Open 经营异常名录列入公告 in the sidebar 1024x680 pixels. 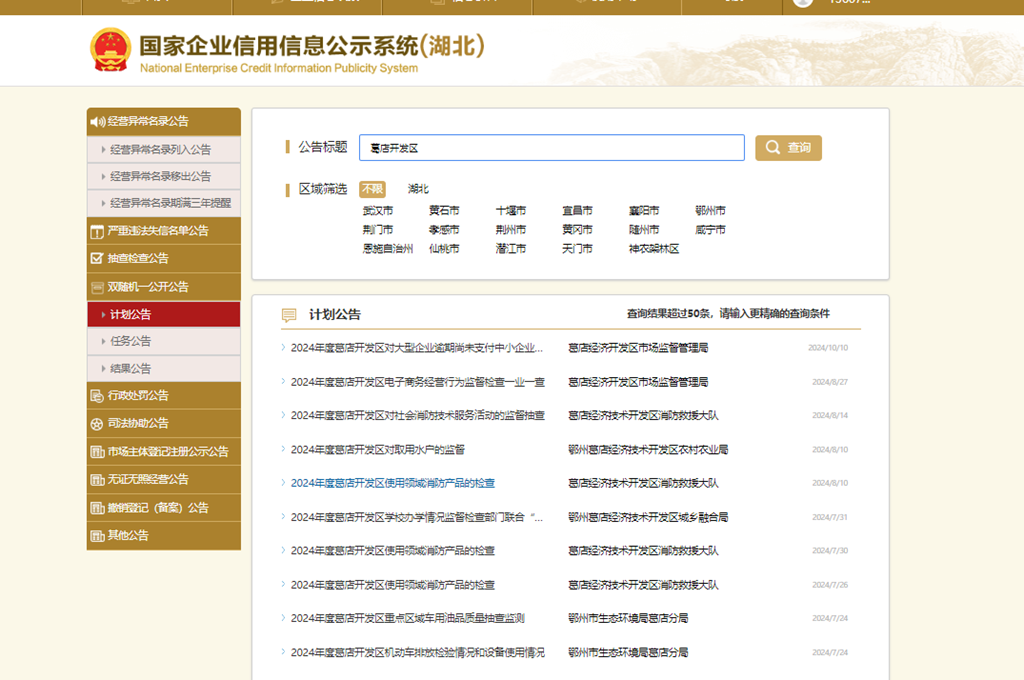click(x=164, y=150)
